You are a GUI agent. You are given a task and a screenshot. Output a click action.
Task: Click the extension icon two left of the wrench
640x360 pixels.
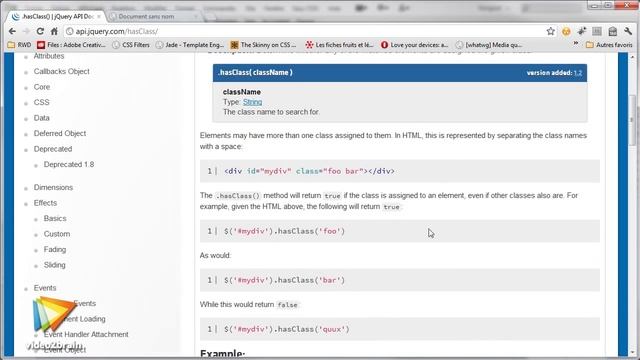597,31
